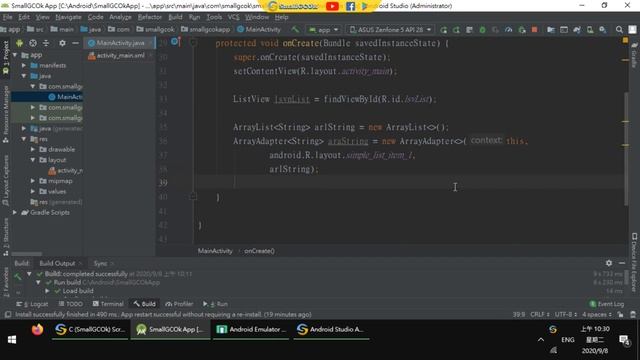Viewport: 640px width, 360px height.
Task: Toggle the Device File Explorer tool window
Action: (634, 263)
